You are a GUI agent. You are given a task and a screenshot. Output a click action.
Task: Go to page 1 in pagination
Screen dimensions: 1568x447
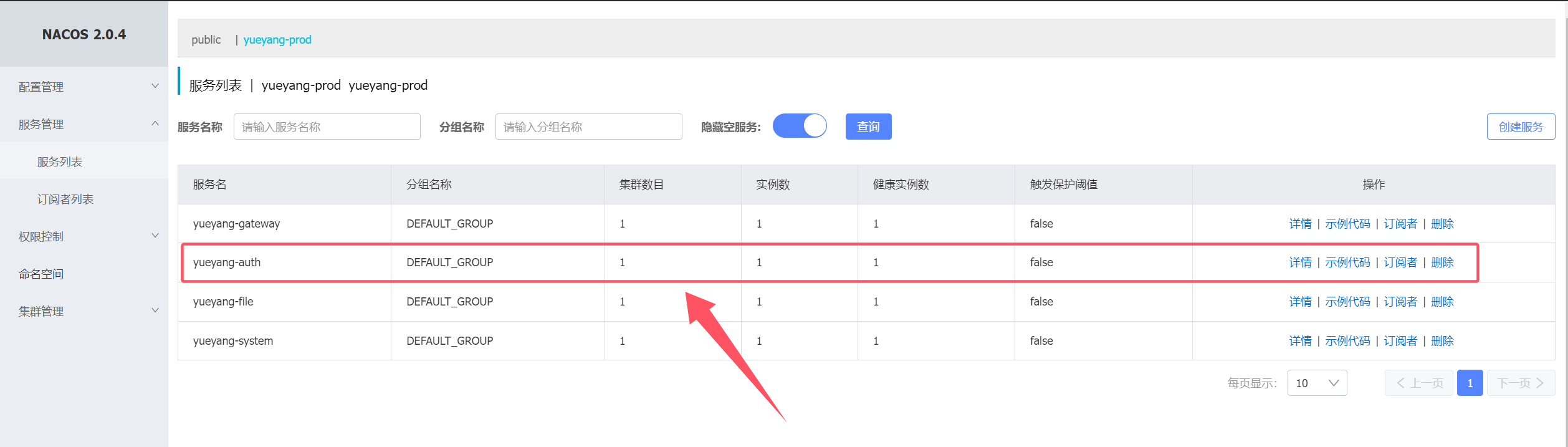1470,383
